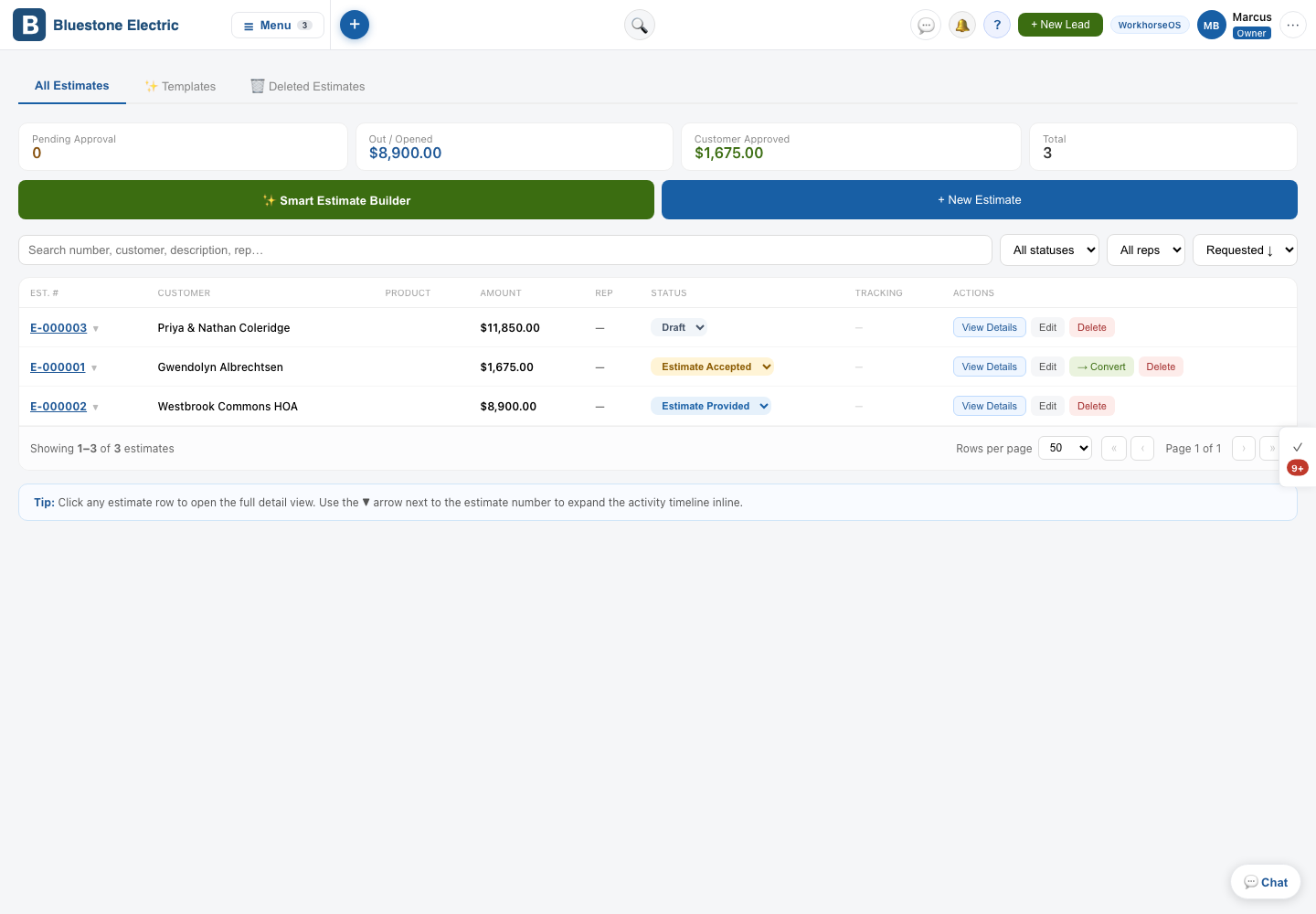
Task: Go to previous page arrow
Action: 1142,448
